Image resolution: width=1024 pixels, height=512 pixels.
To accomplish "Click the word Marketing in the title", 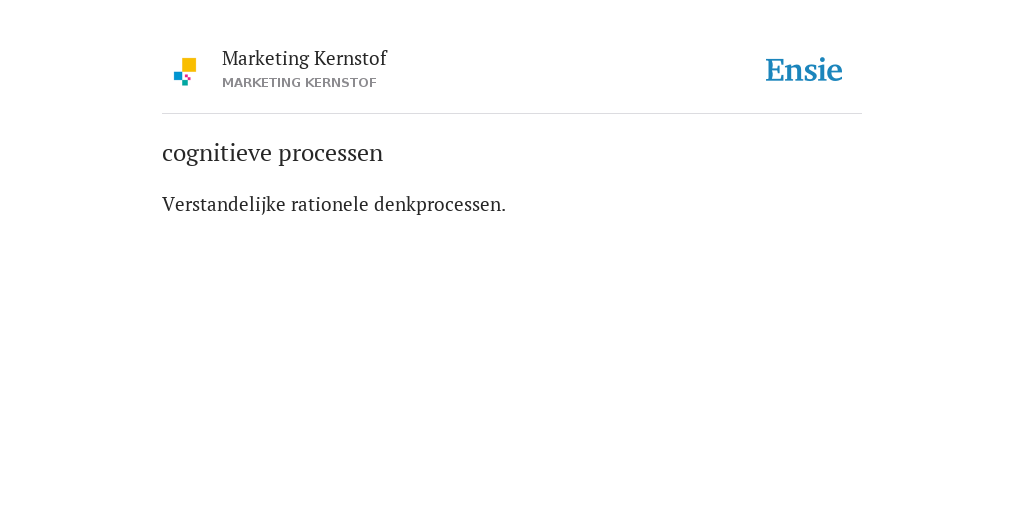I will 265,59.
